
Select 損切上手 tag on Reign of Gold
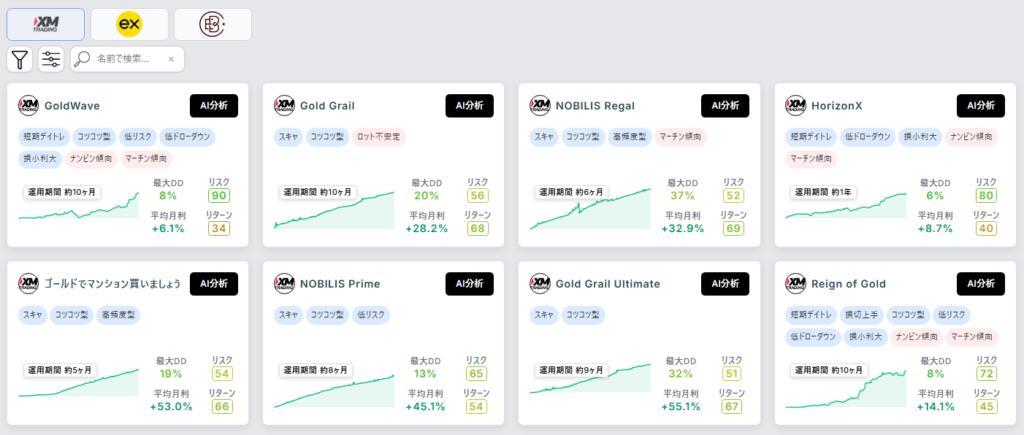(861, 315)
